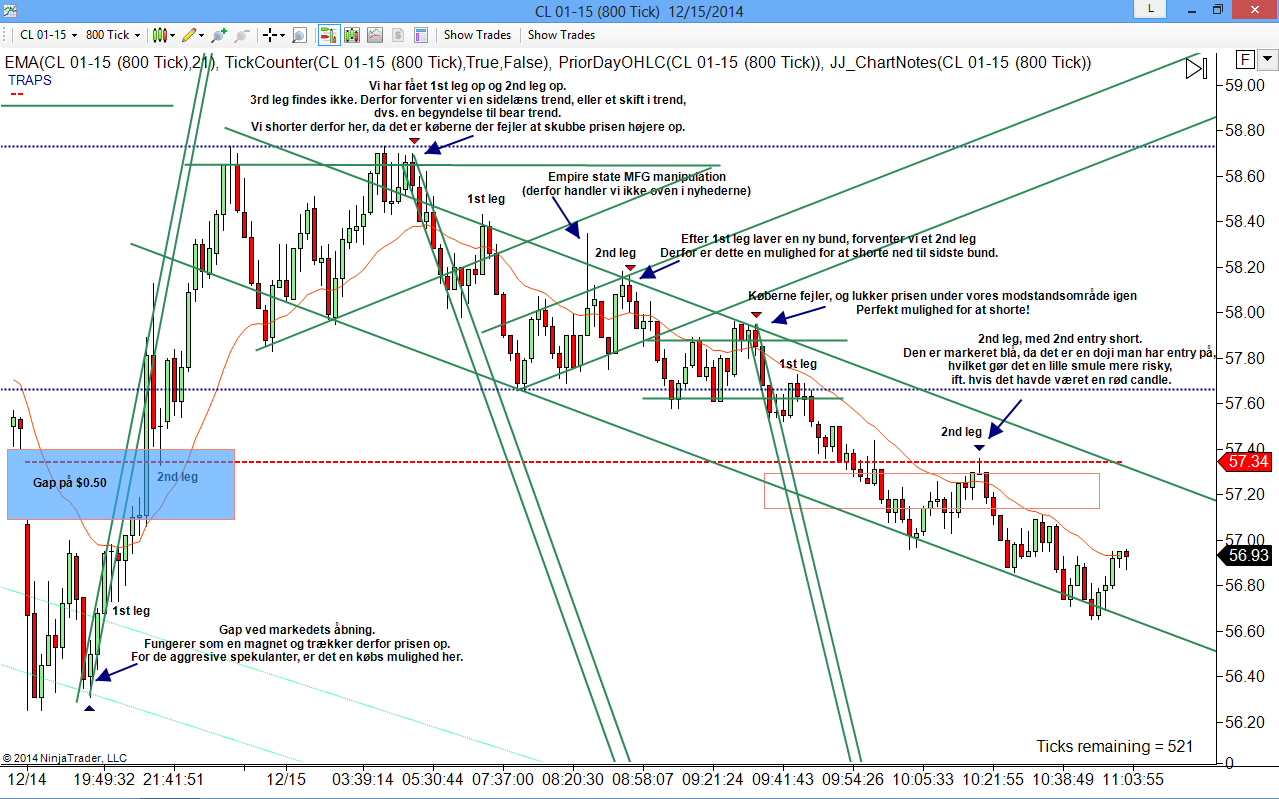Click the scroll-to-latest bar arrow icon
Image resolution: width=1279 pixels, height=799 pixels.
coord(1196,69)
